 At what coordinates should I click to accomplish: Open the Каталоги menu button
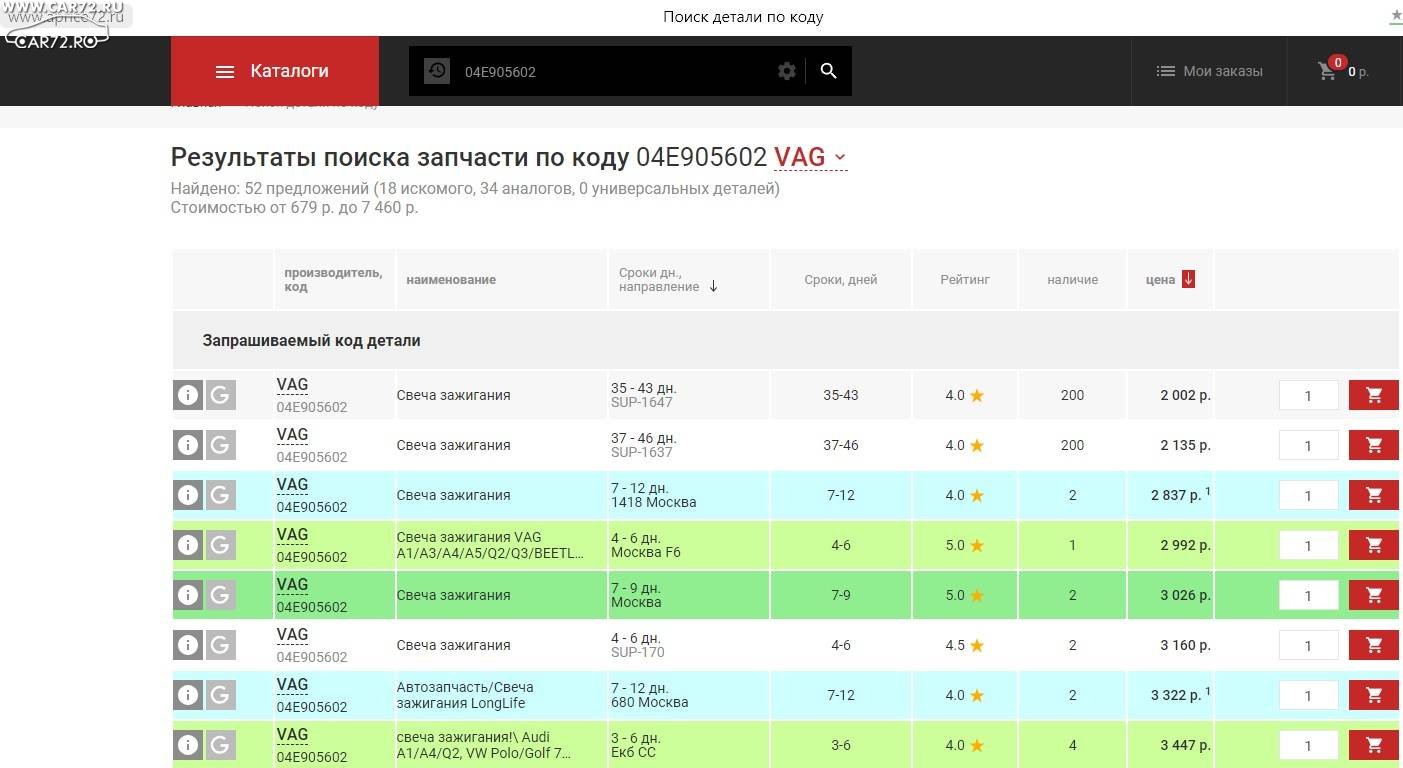point(274,71)
